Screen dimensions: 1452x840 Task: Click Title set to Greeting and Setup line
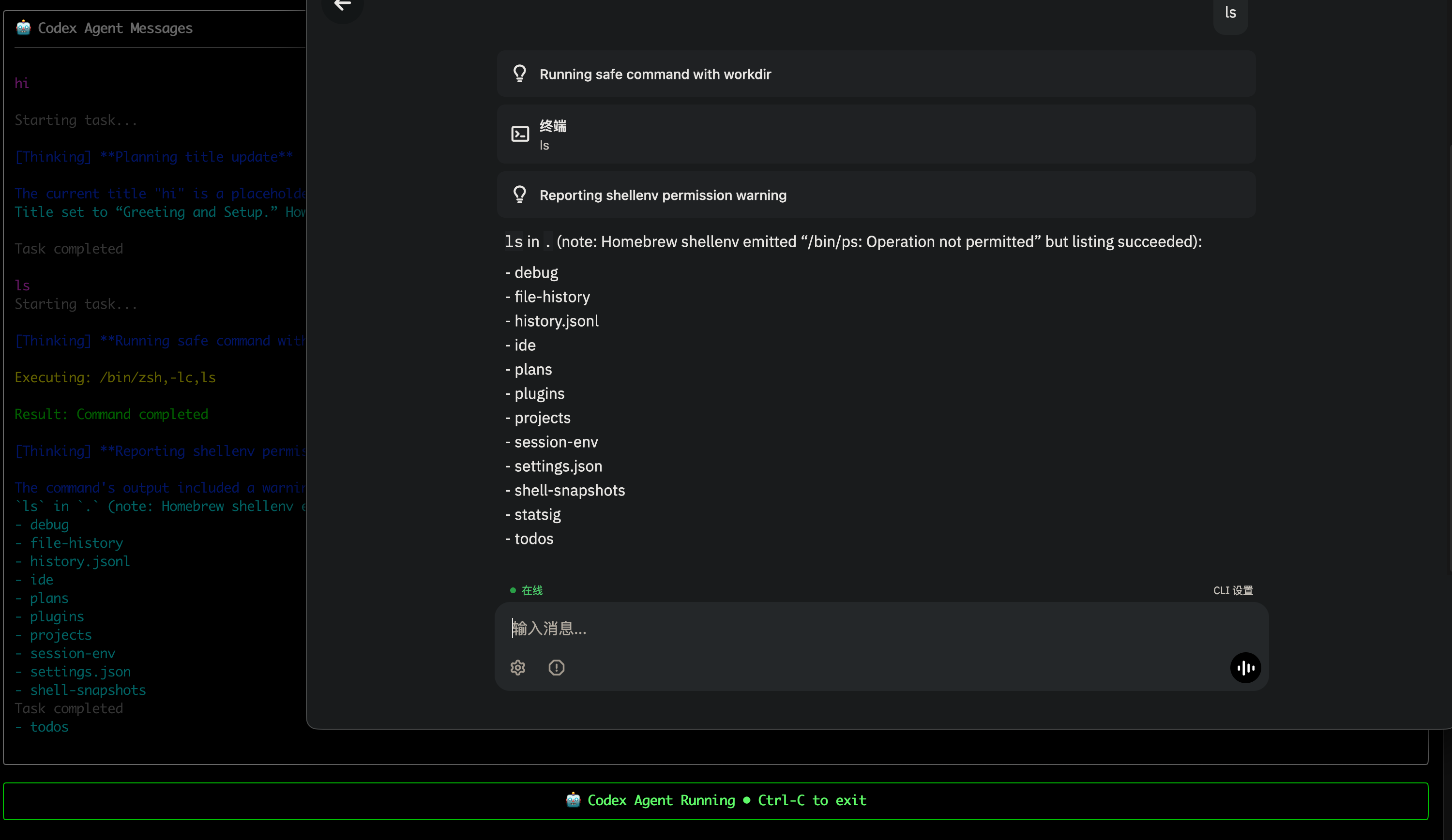[160, 212]
